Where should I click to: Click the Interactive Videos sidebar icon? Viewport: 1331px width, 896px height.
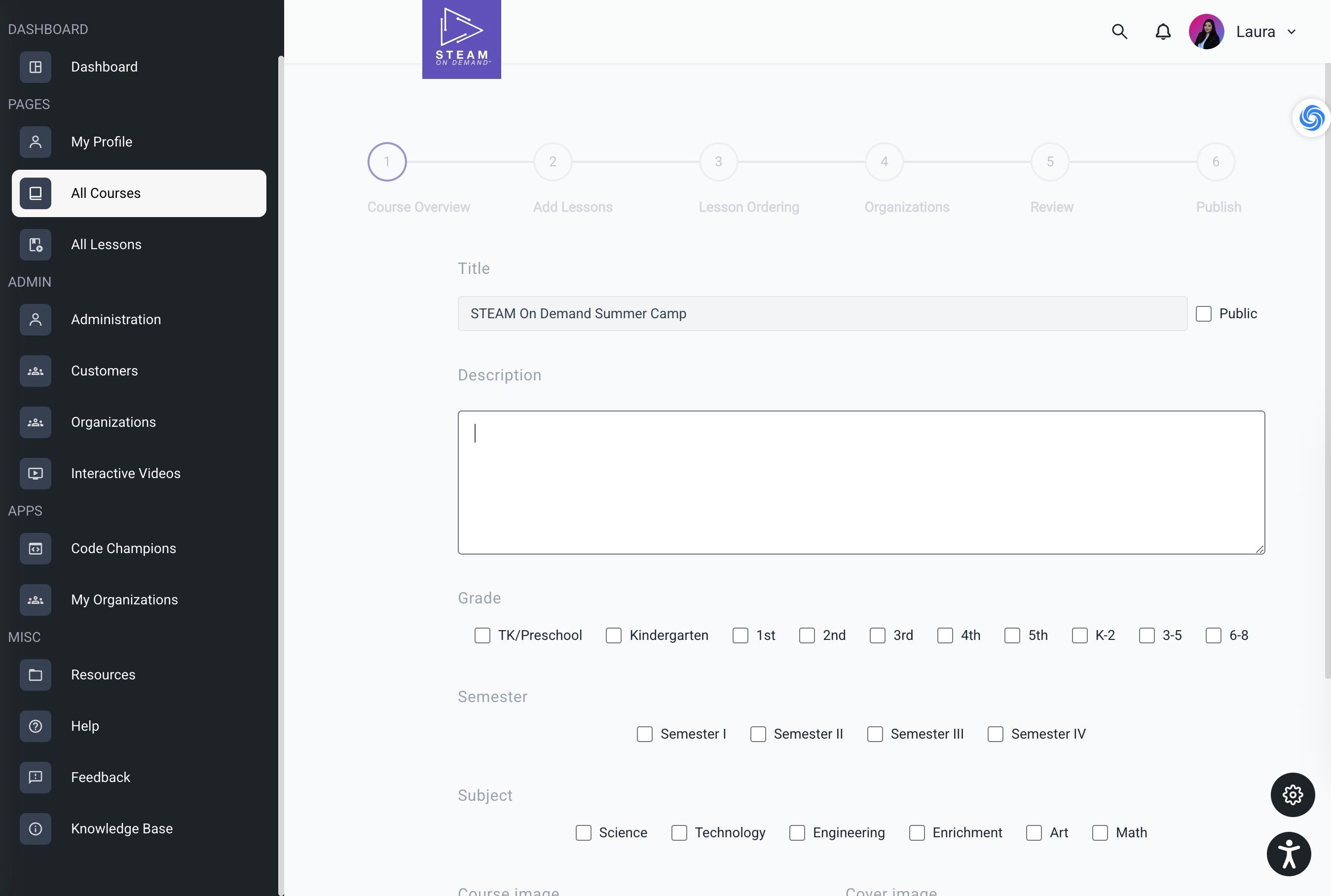click(36, 473)
